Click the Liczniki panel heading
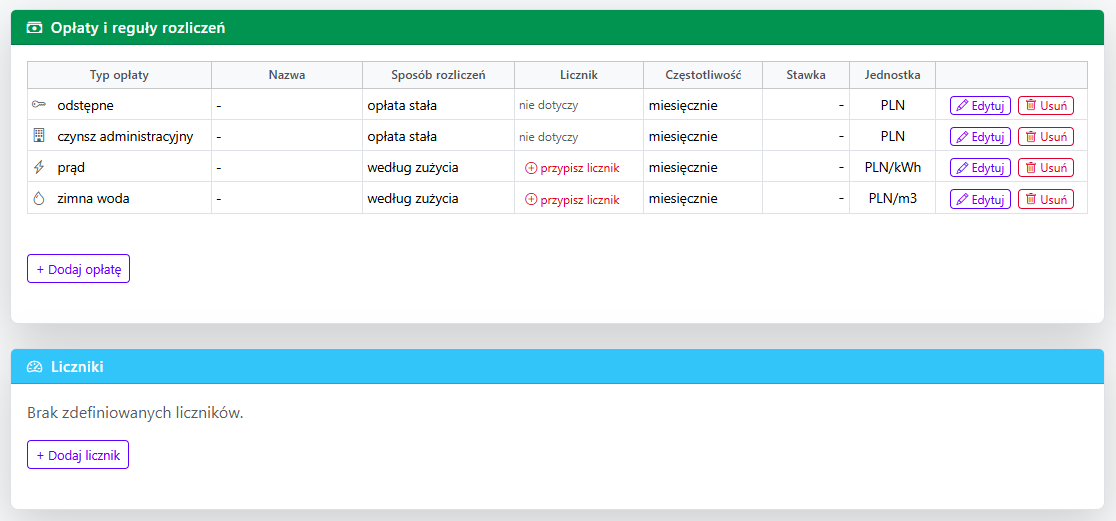1116x521 pixels. click(x=78, y=367)
